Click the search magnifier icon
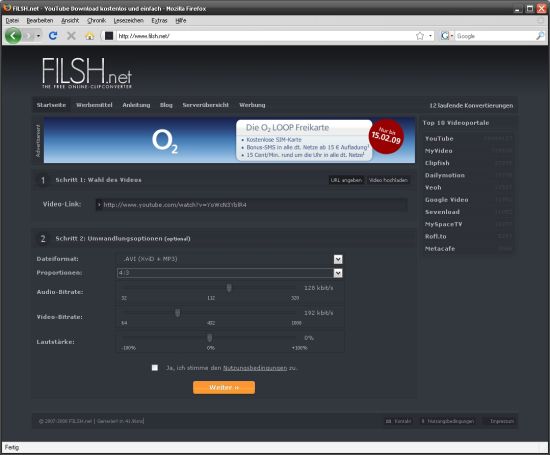This screenshot has height=455, width=550. [x=540, y=36]
